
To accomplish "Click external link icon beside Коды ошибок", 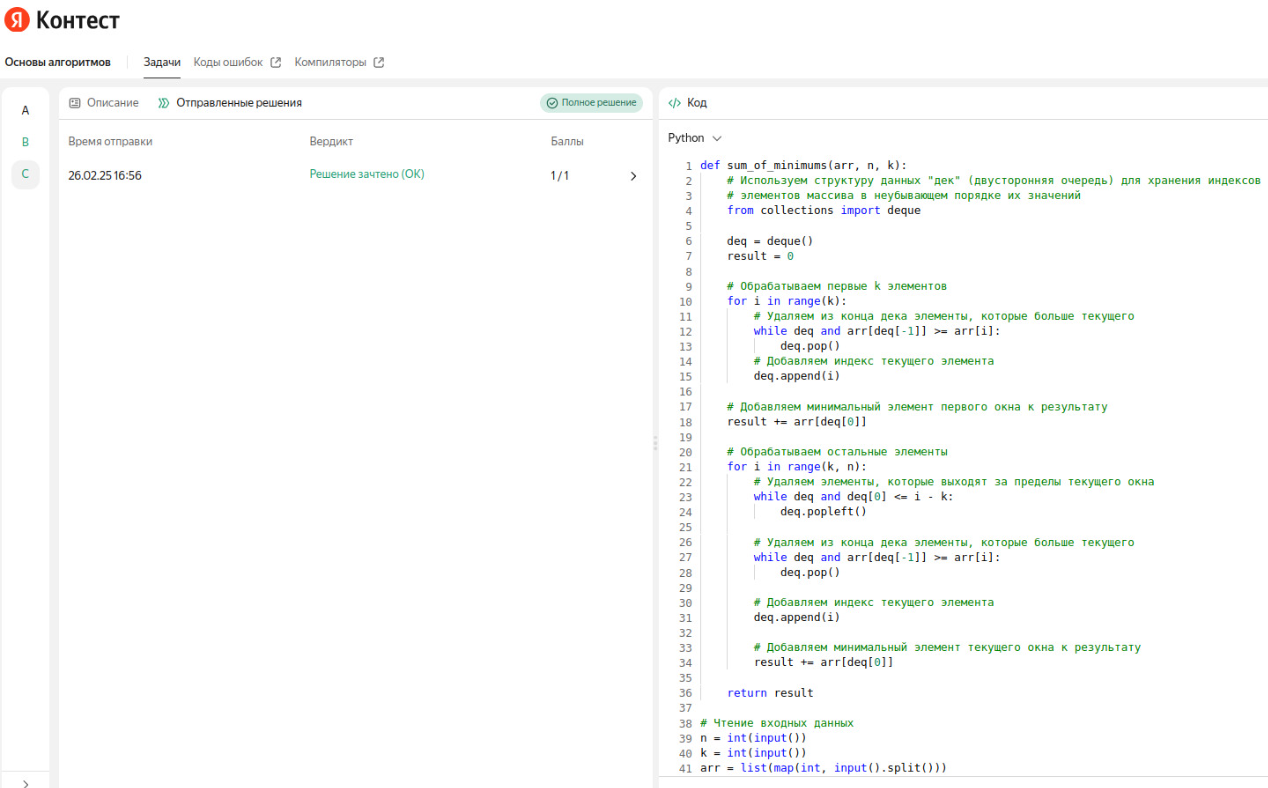I will [x=276, y=62].
